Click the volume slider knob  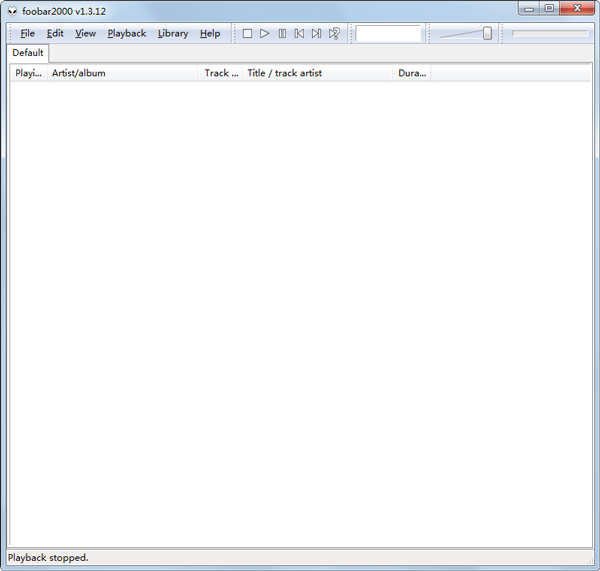coord(487,34)
